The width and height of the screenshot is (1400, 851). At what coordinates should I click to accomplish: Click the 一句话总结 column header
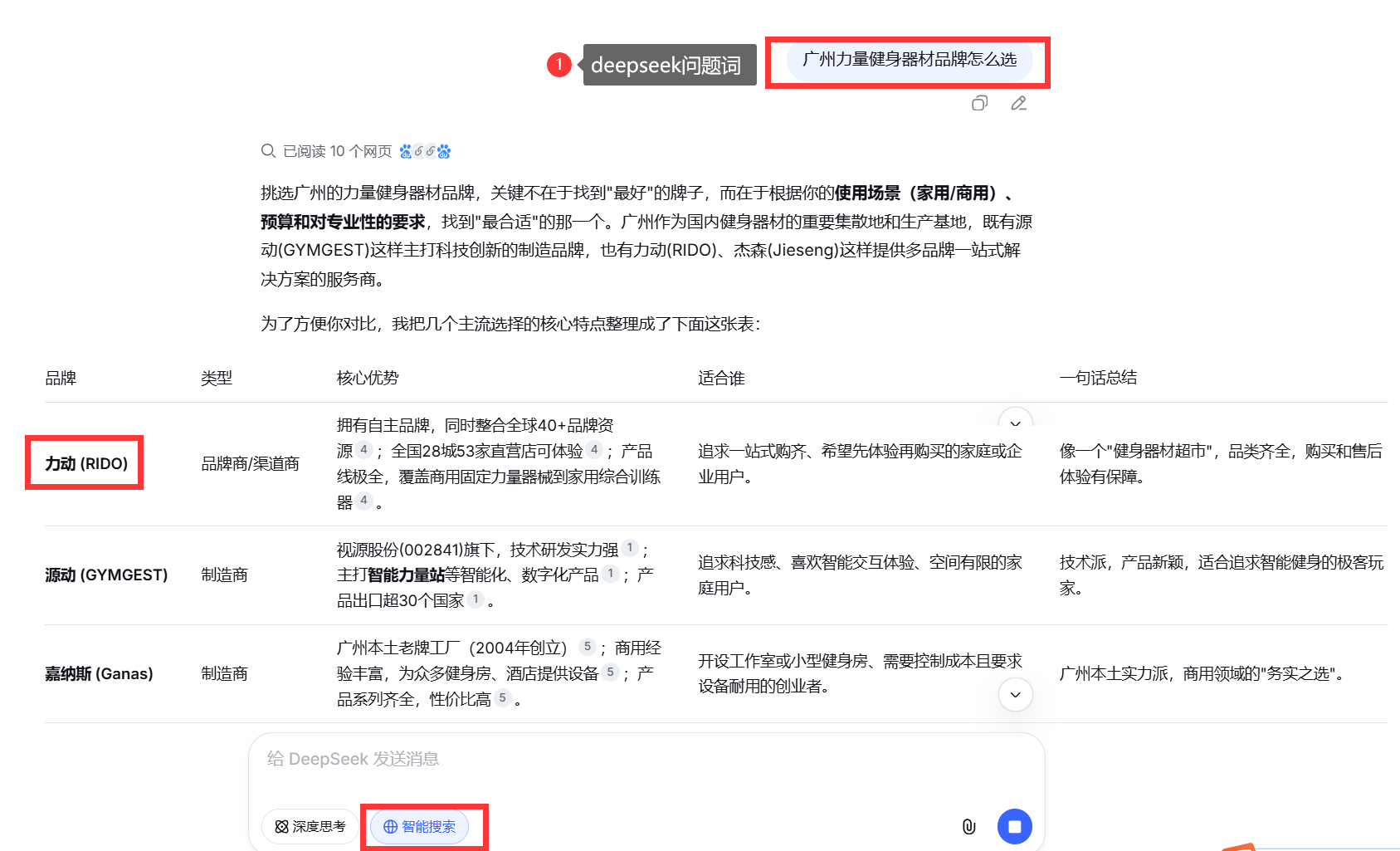[x=1098, y=379]
